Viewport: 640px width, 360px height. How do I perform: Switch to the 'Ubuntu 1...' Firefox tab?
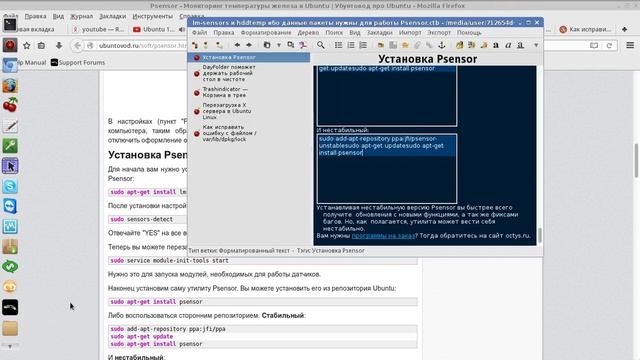[x=154, y=29]
